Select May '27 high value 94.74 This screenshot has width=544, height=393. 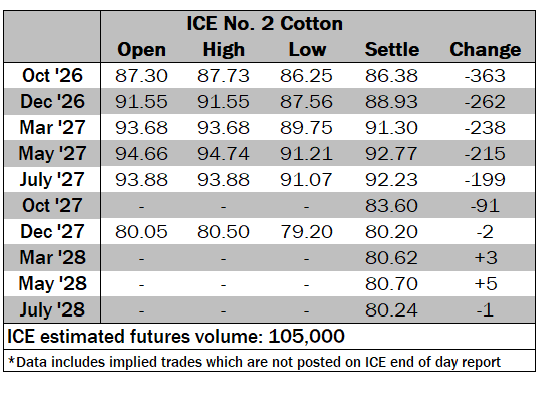[x=223, y=154]
